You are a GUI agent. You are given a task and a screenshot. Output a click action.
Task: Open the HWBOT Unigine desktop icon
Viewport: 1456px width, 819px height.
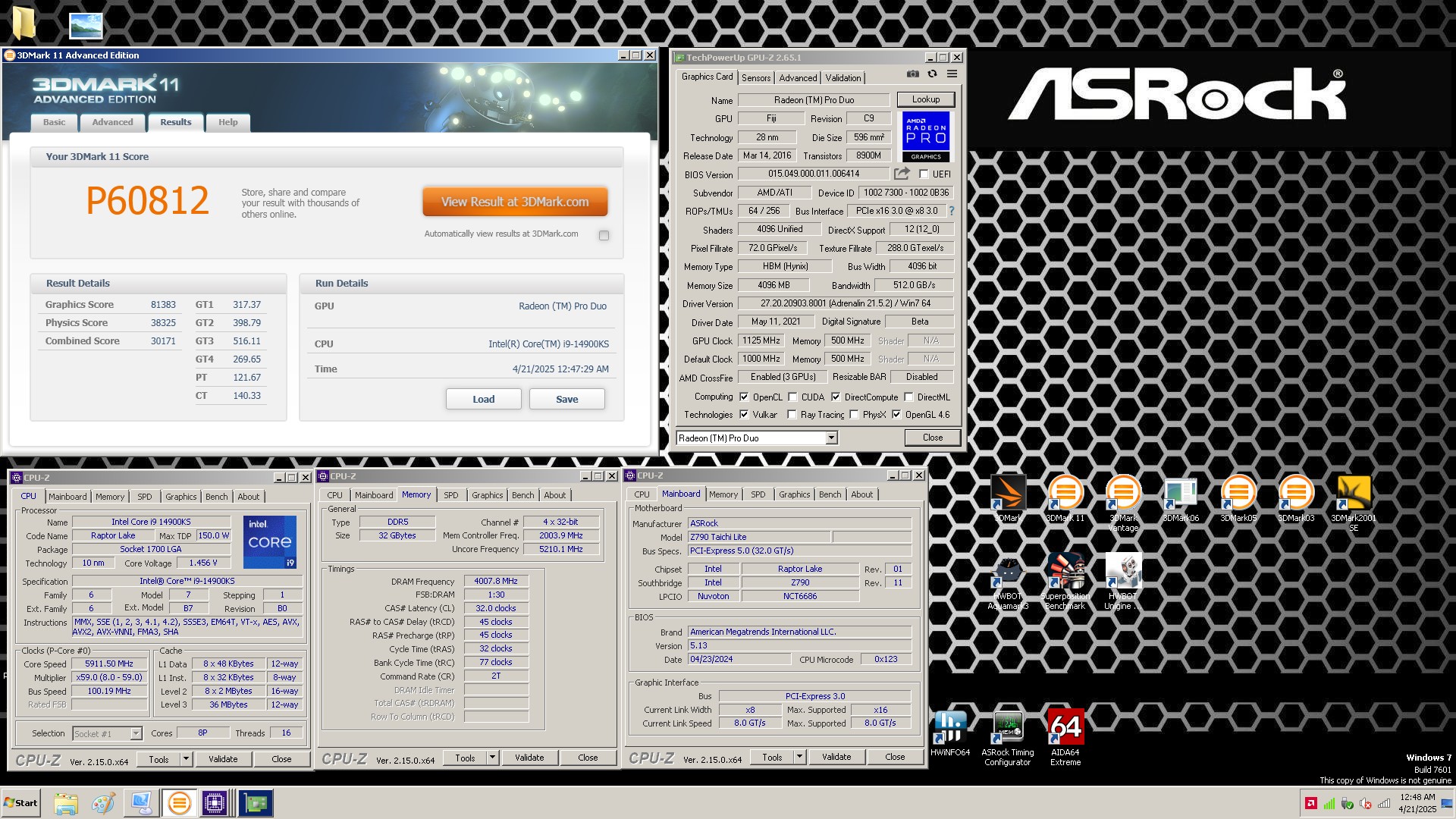(1123, 581)
